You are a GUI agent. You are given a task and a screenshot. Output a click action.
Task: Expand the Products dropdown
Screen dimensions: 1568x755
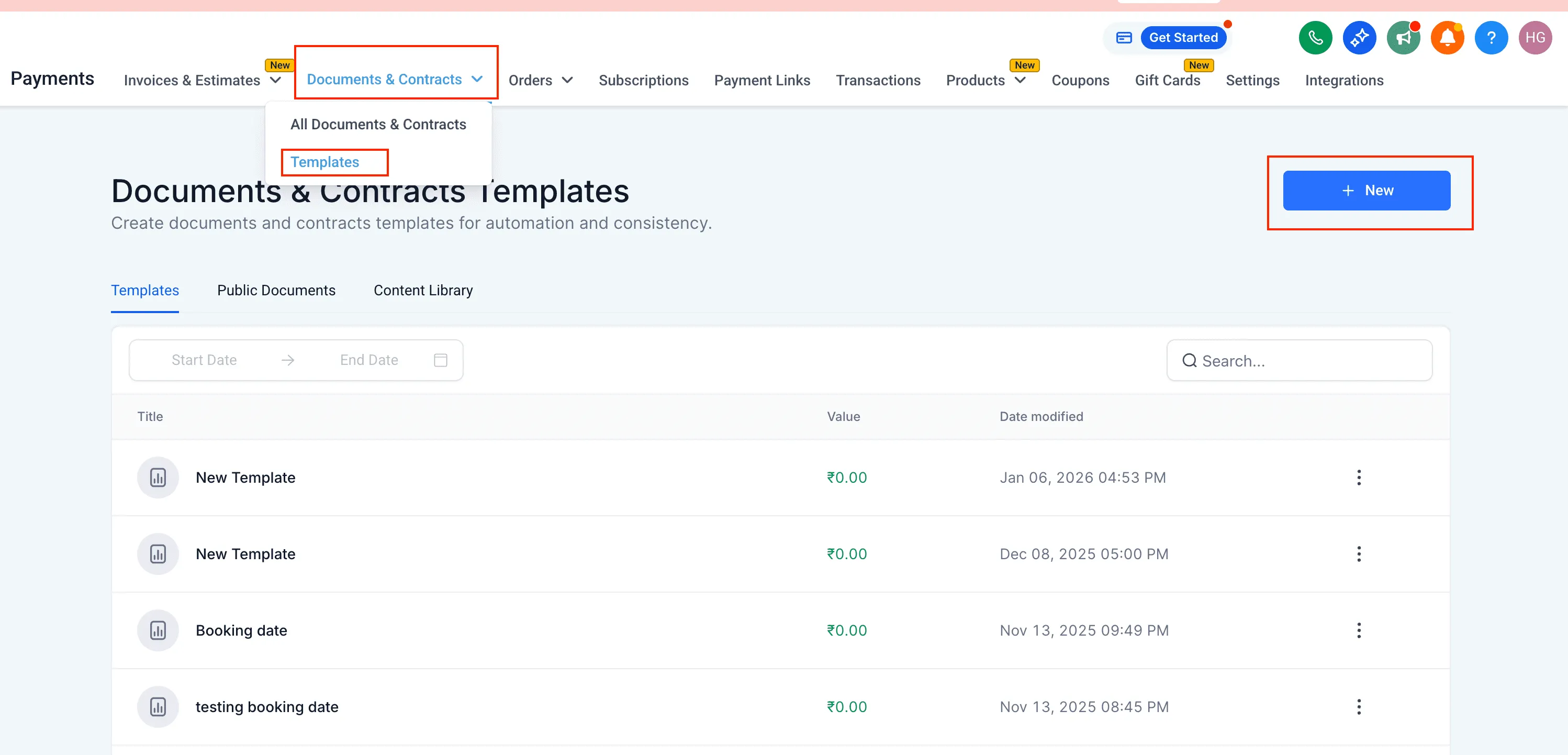coord(985,80)
